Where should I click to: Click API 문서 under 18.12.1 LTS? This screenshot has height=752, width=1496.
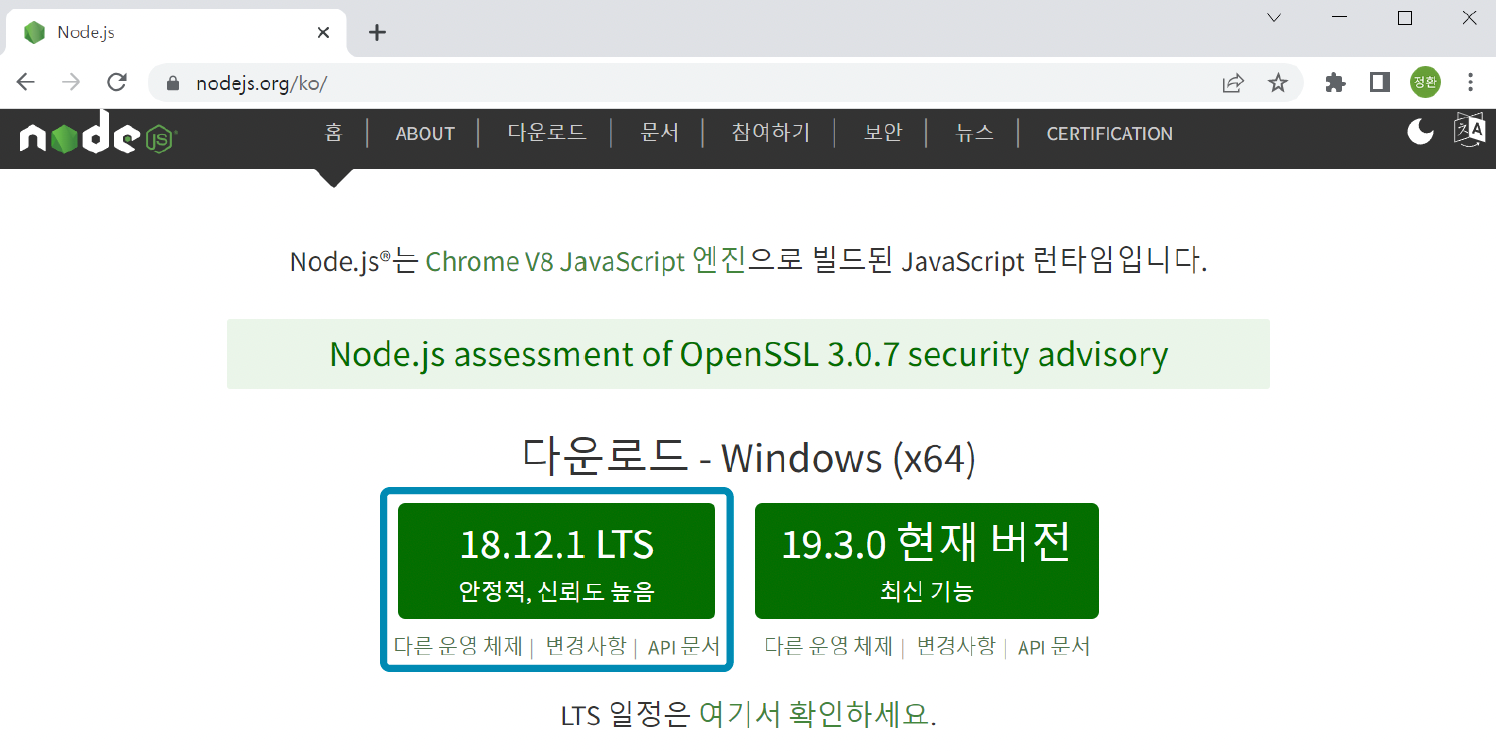(x=684, y=647)
